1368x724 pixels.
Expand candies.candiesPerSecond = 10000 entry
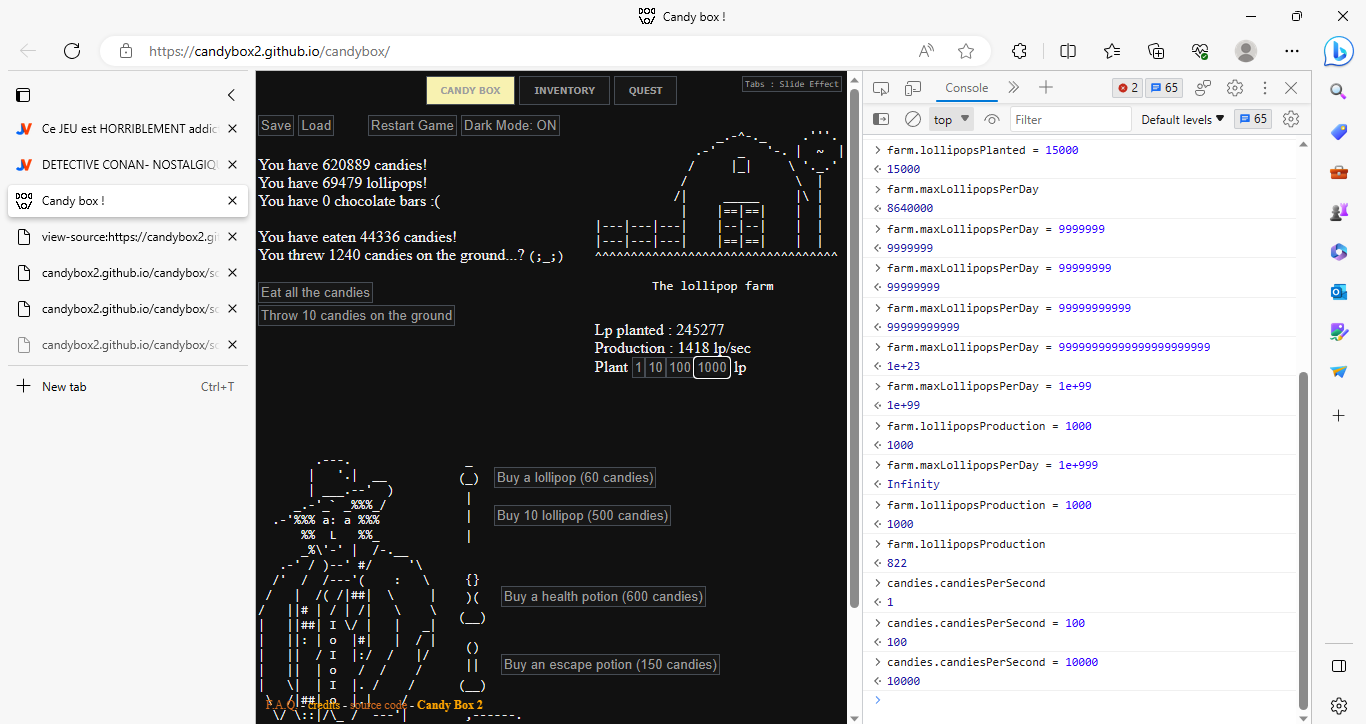(x=878, y=662)
